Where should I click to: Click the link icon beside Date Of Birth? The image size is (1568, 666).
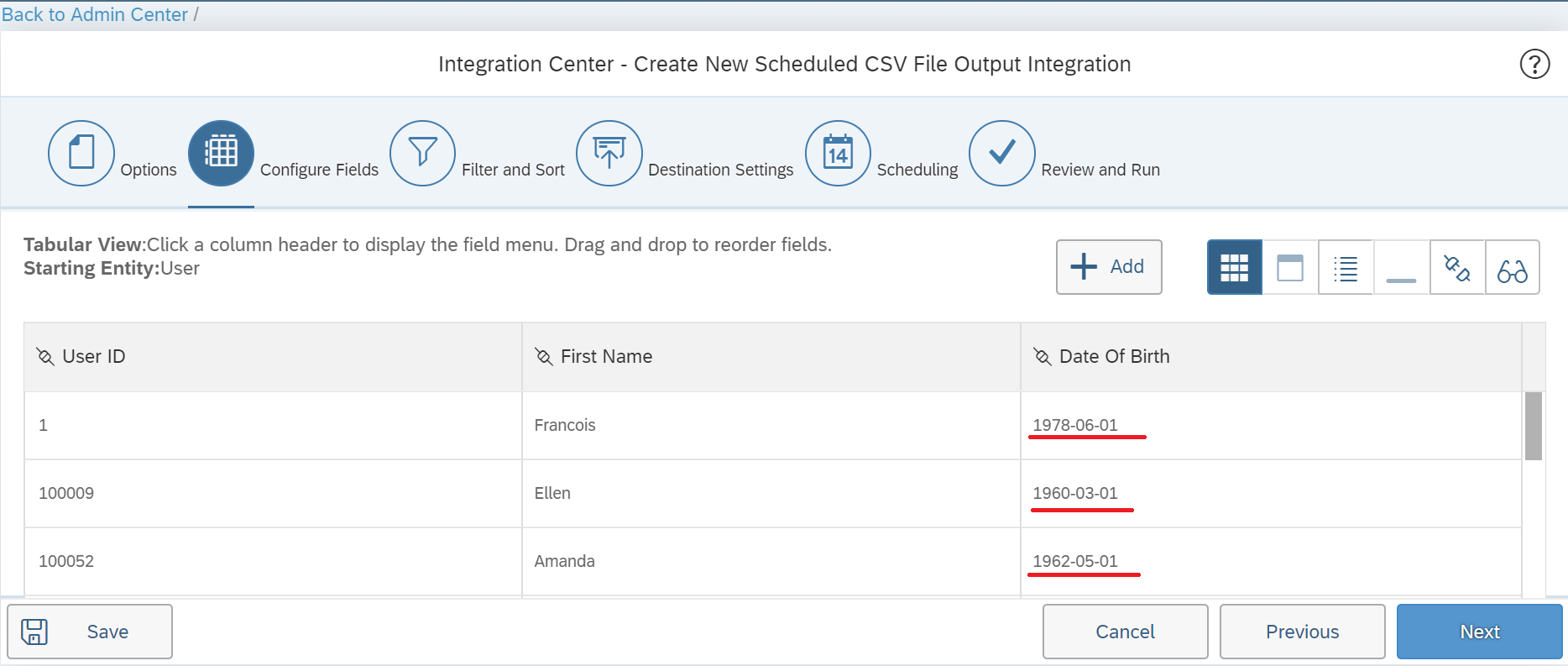1043,357
